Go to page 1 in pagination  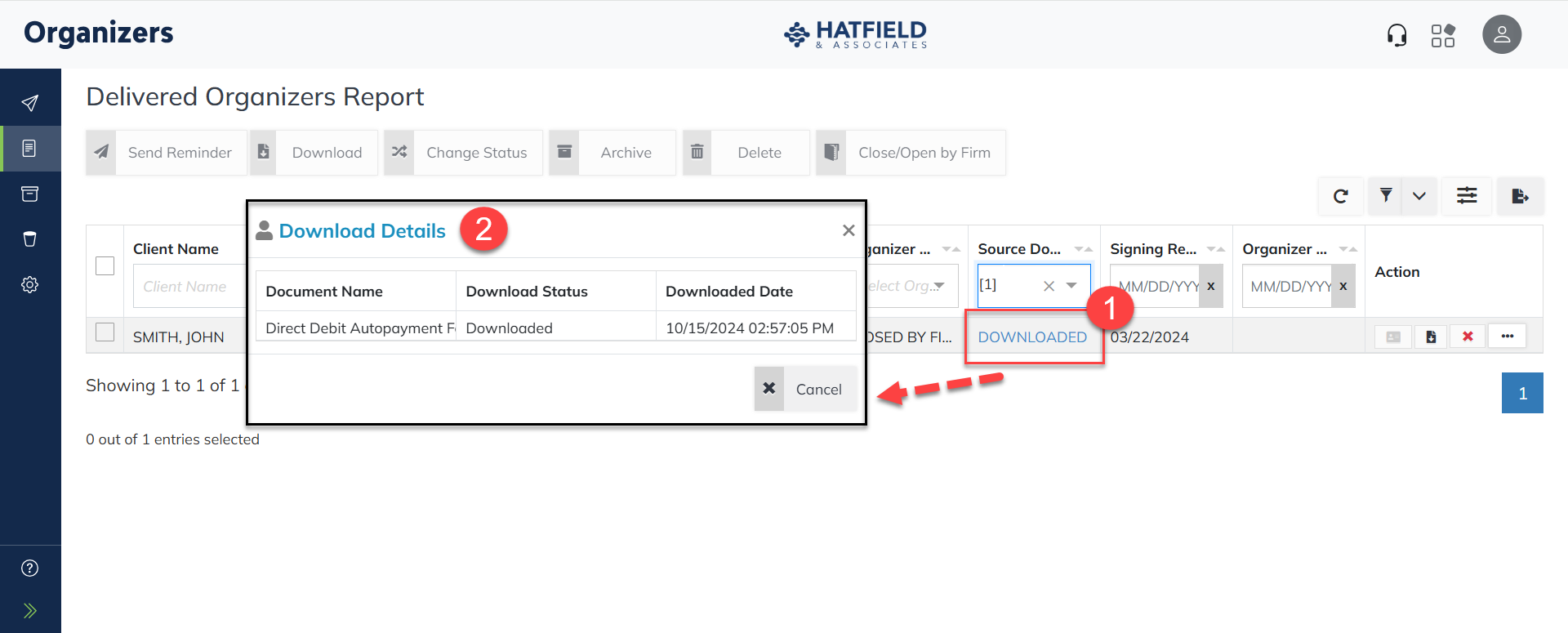1522,393
